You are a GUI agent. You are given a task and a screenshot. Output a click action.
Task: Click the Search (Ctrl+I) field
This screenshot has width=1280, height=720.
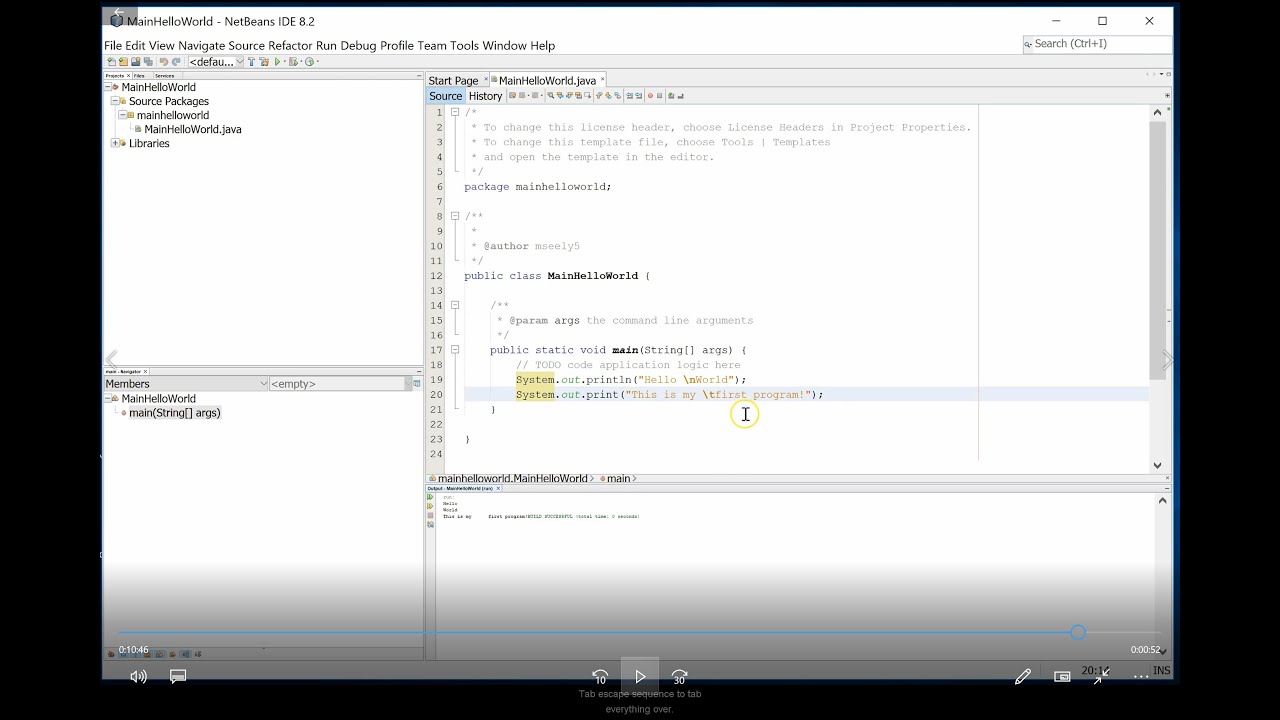coord(1097,44)
